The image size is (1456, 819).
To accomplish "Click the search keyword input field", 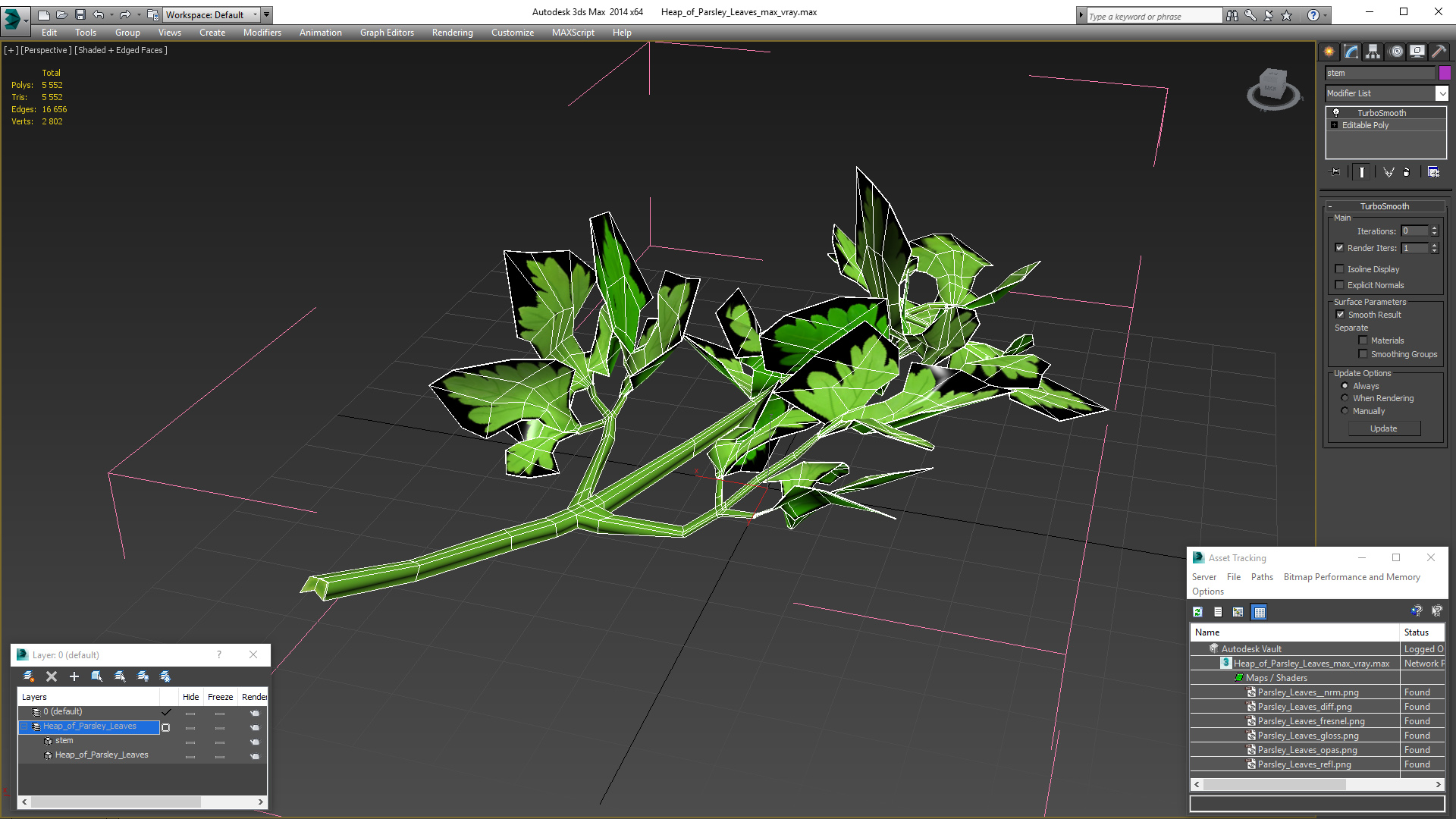I will [1153, 16].
